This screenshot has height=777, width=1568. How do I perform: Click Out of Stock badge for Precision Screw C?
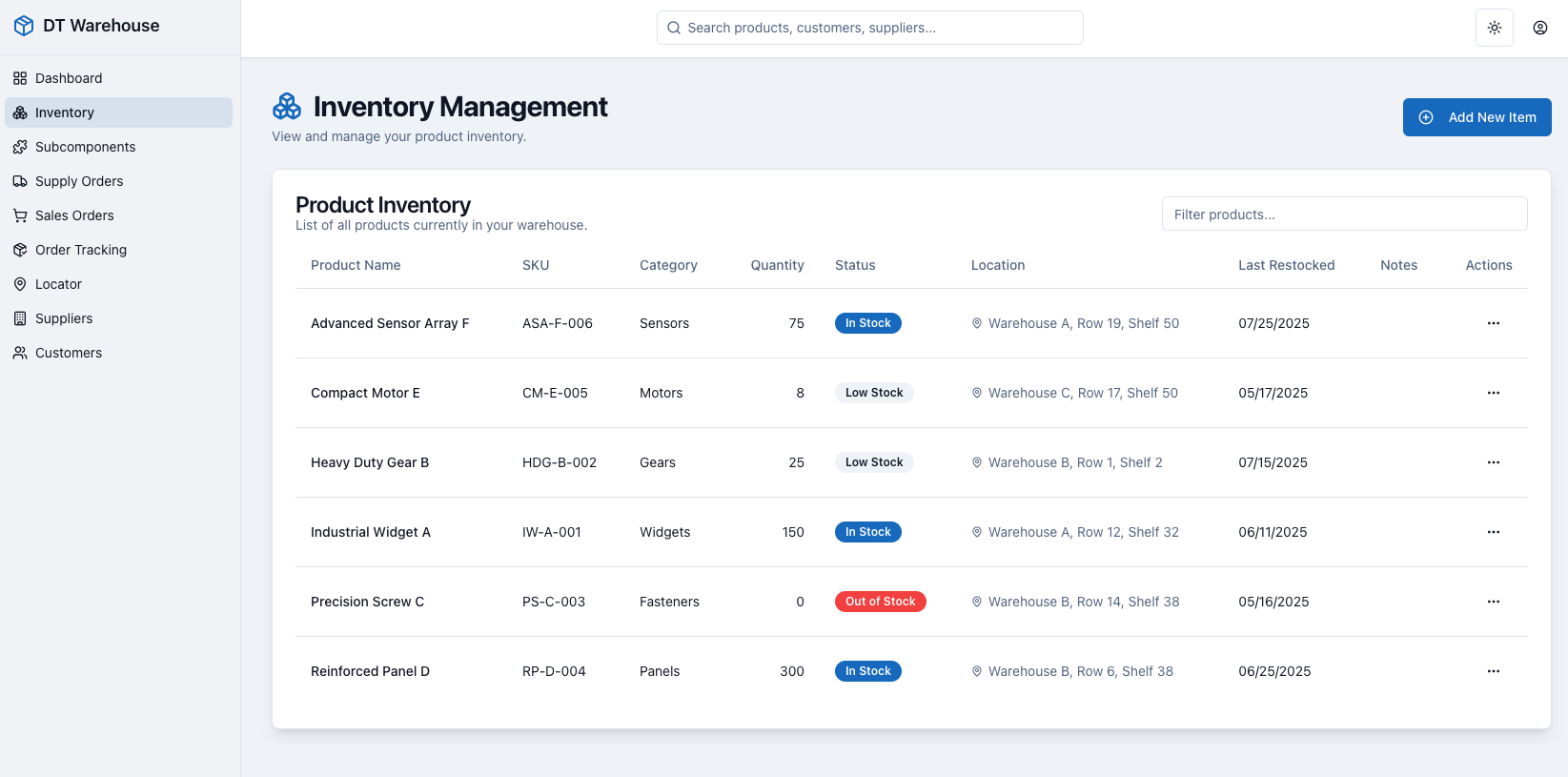[881, 602]
